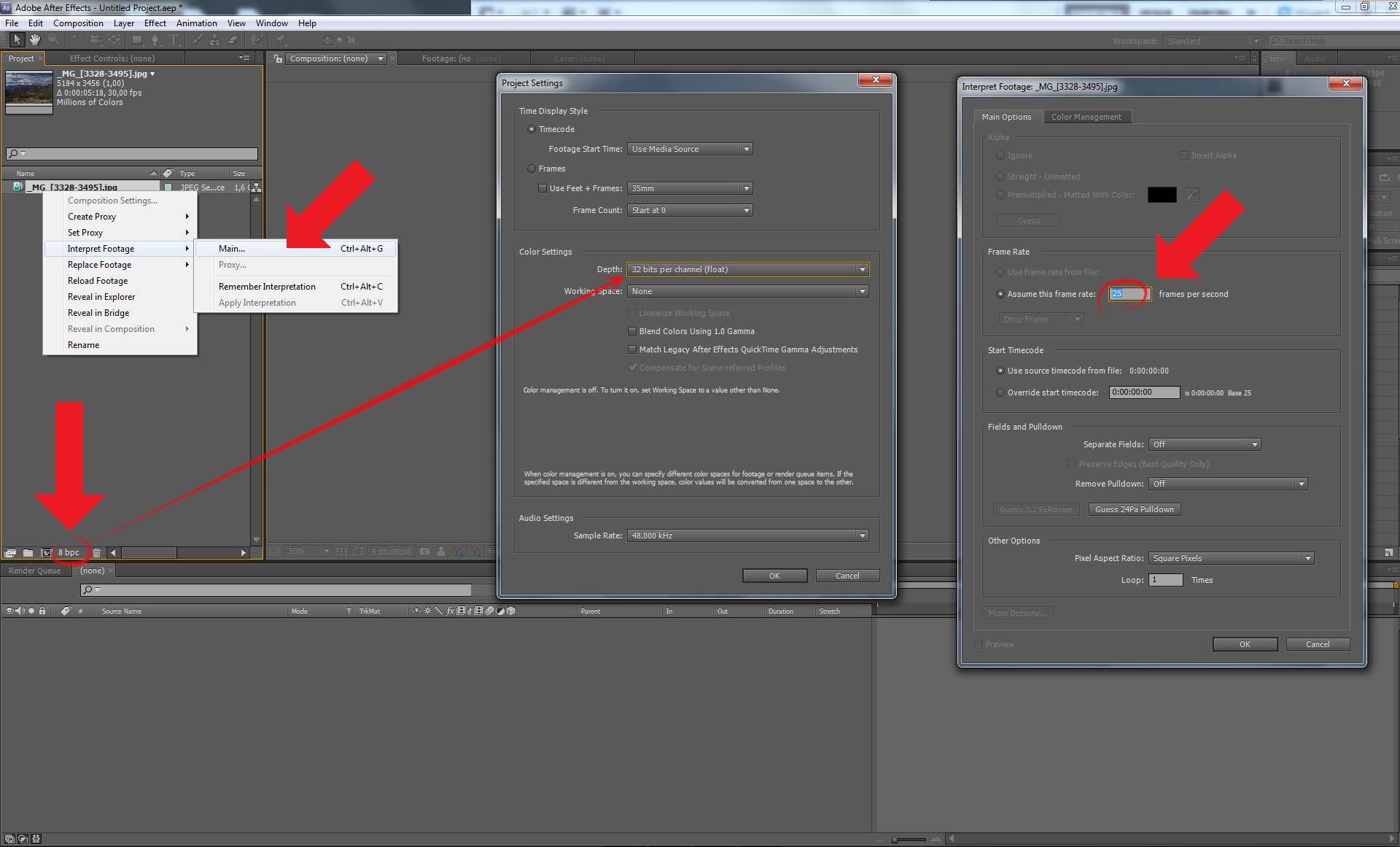Open the Working Space dropdown
This screenshot has height=847, width=1400.
tap(748, 291)
